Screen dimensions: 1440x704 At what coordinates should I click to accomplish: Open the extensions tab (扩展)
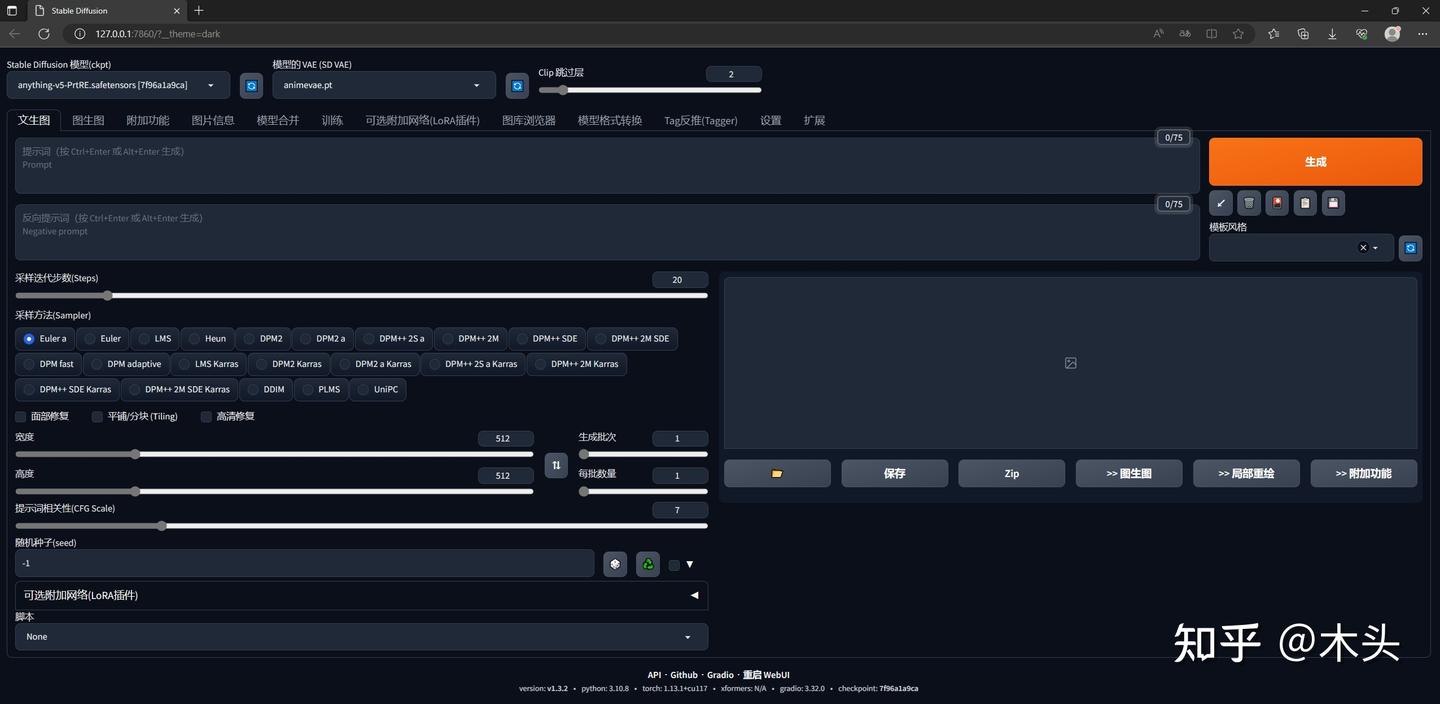tap(814, 120)
